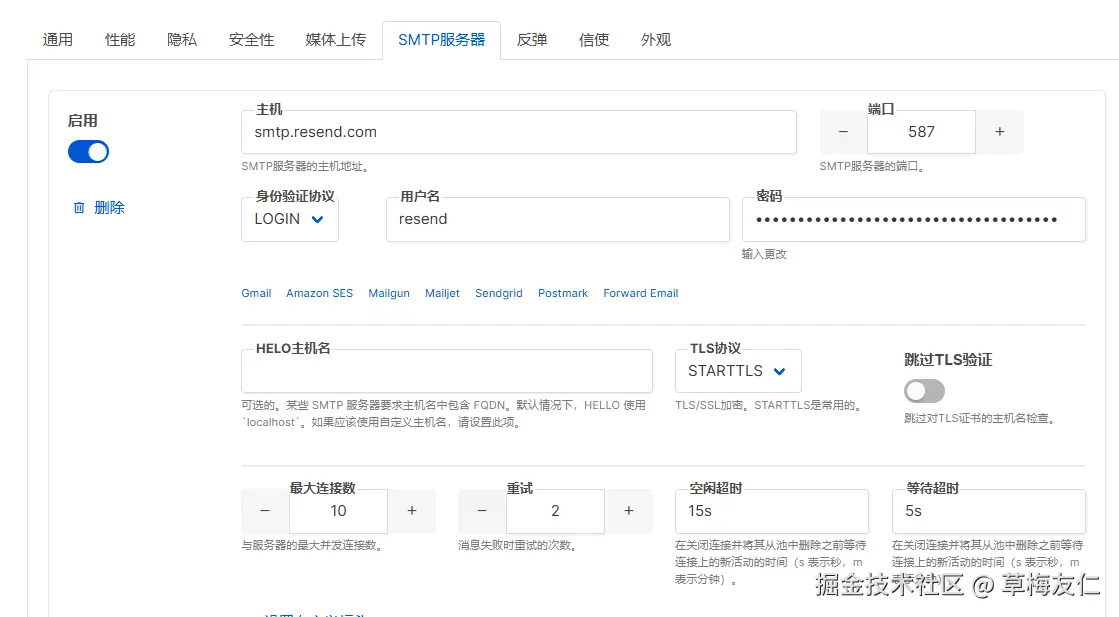The width and height of the screenshot is (1119, 617).
Task: Increase 重试 count with plus
Action: click(x=629, y=511)
